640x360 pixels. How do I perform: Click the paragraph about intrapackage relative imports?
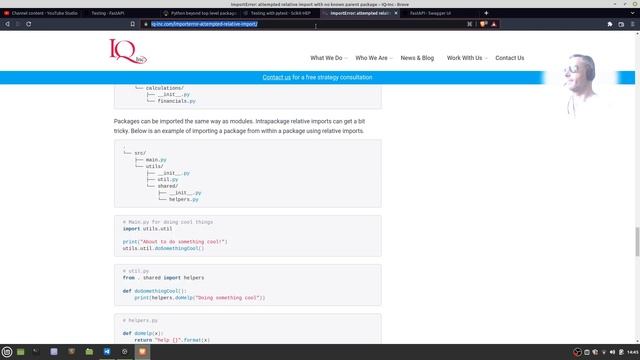240,126
